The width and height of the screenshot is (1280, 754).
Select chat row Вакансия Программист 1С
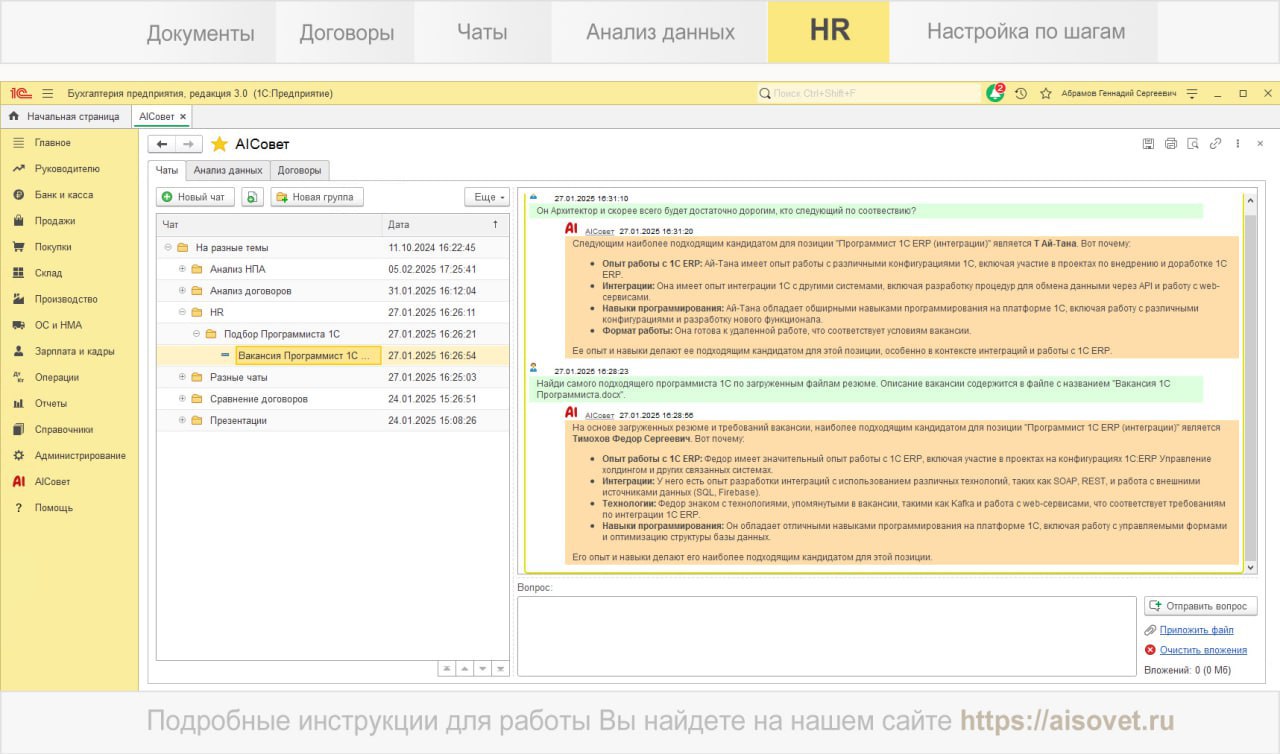point(333,356)
